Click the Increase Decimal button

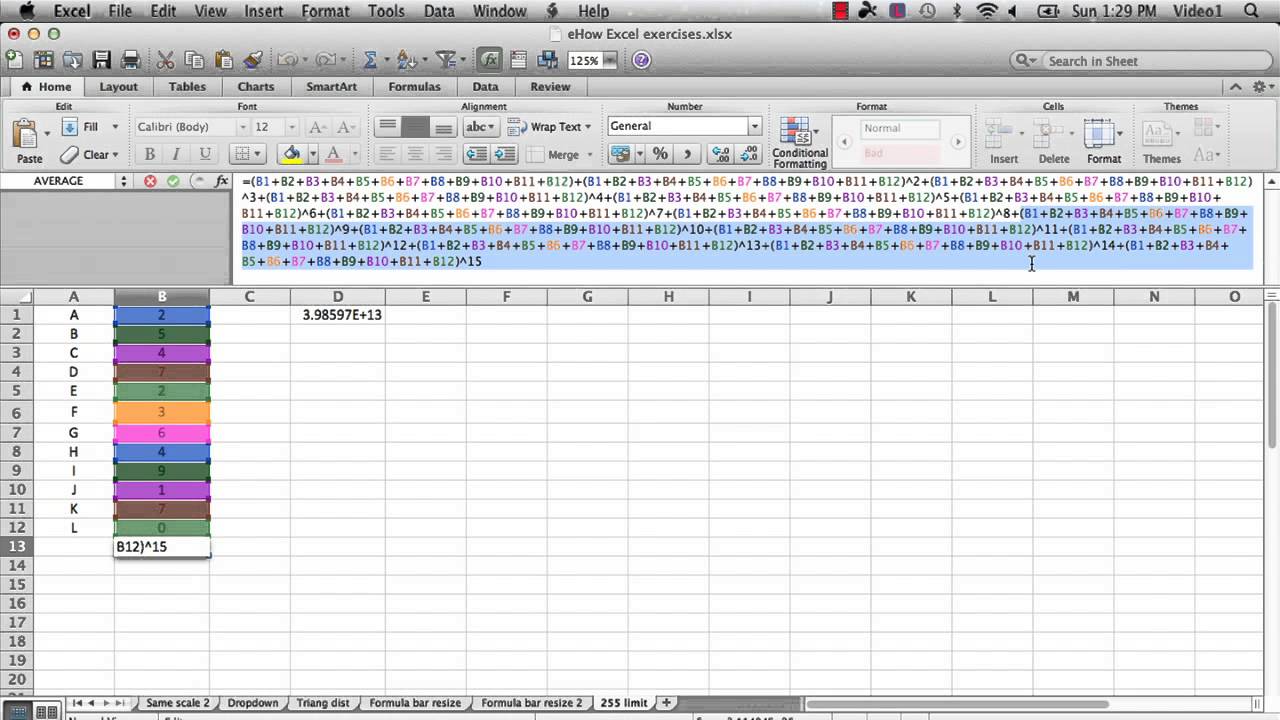[x=720, y=154]
